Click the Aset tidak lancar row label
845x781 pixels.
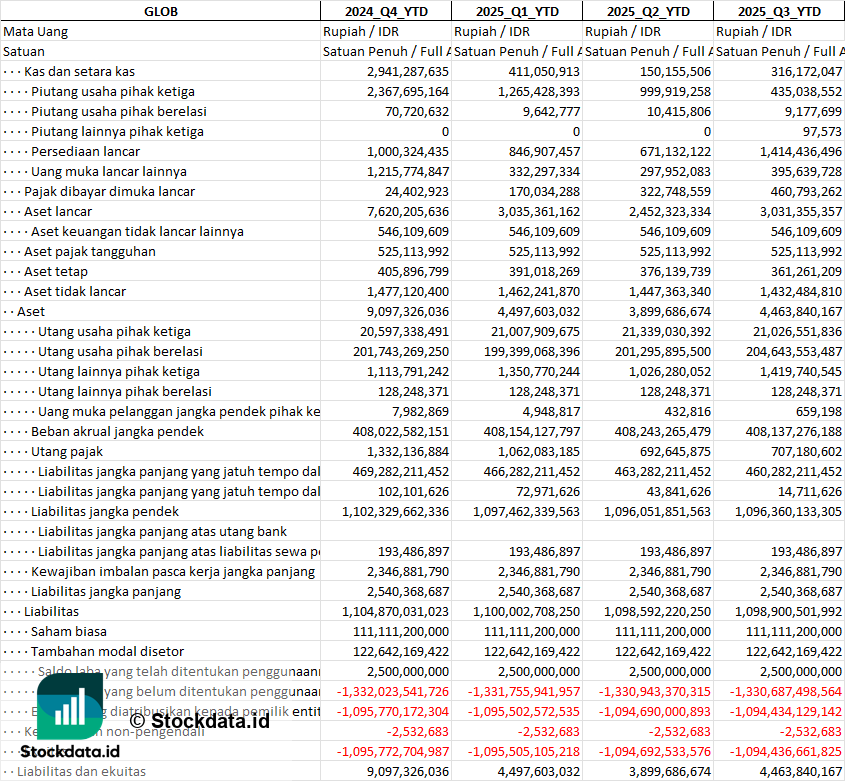75,291
